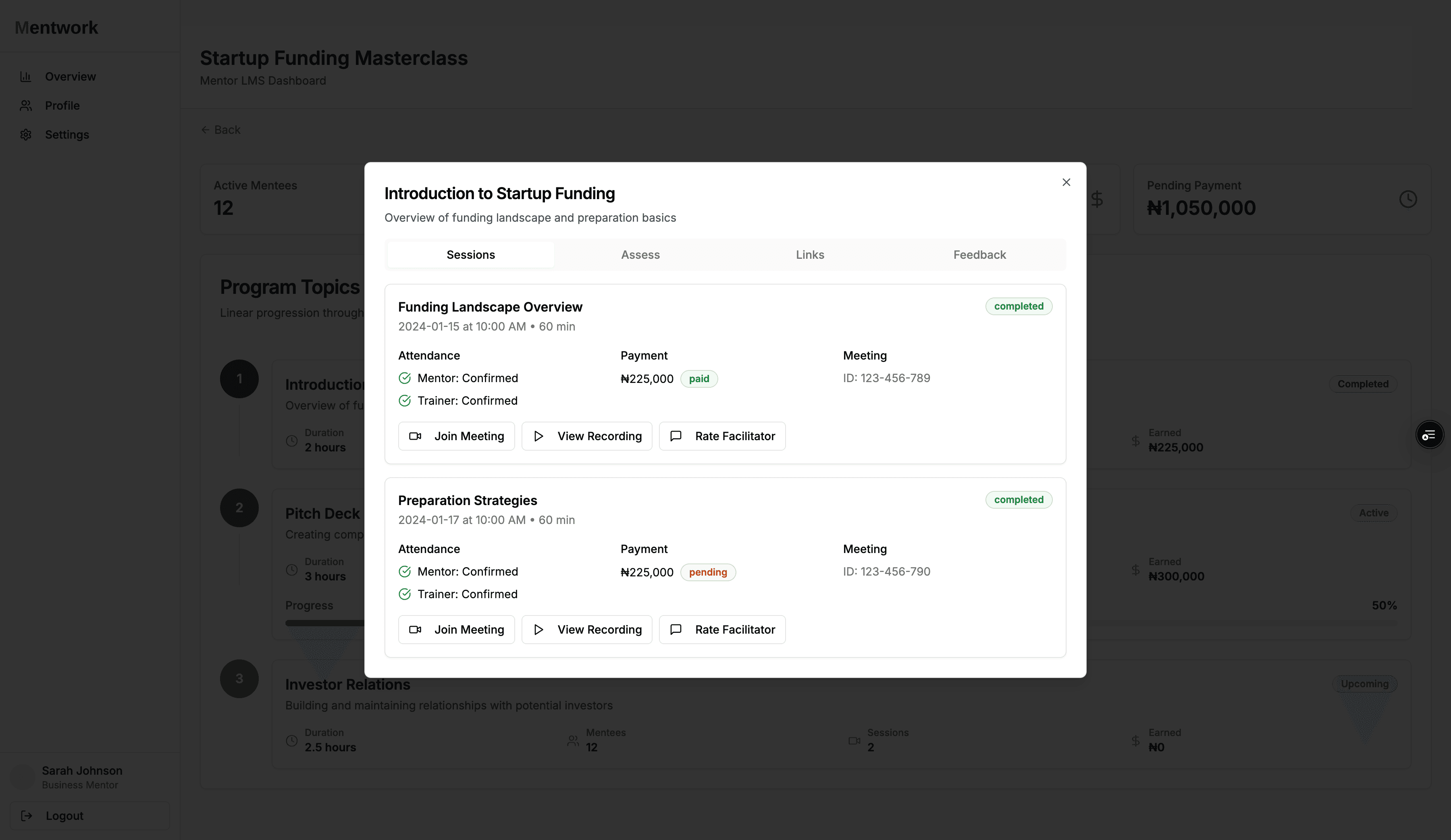Image resolution: width=1451 pixels, height=840 pixels.
Task: Click the completed badge on Preparation Strategies
Action: click(1018, 500)
